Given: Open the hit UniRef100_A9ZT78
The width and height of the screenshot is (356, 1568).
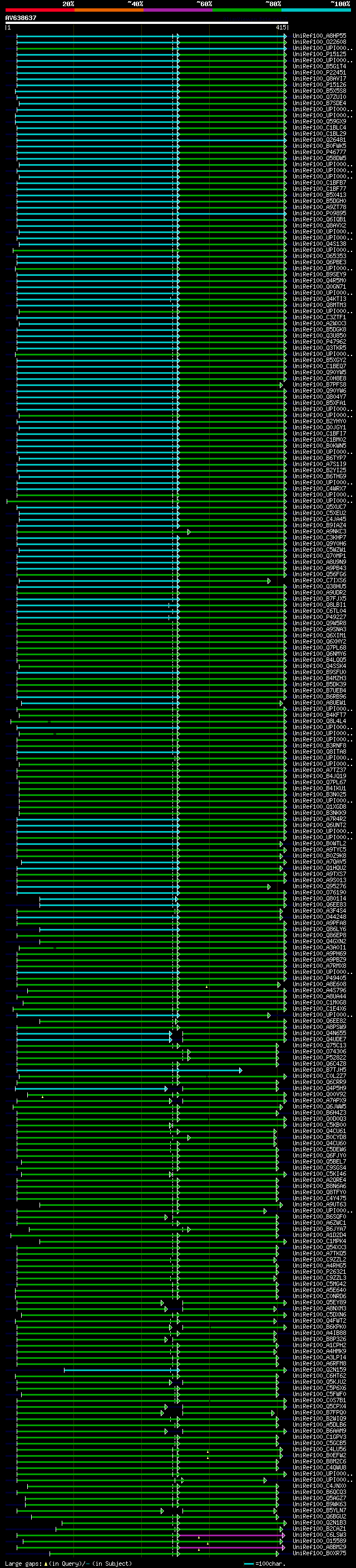Looking at the screenshot, I should click(x=319, y=207).
